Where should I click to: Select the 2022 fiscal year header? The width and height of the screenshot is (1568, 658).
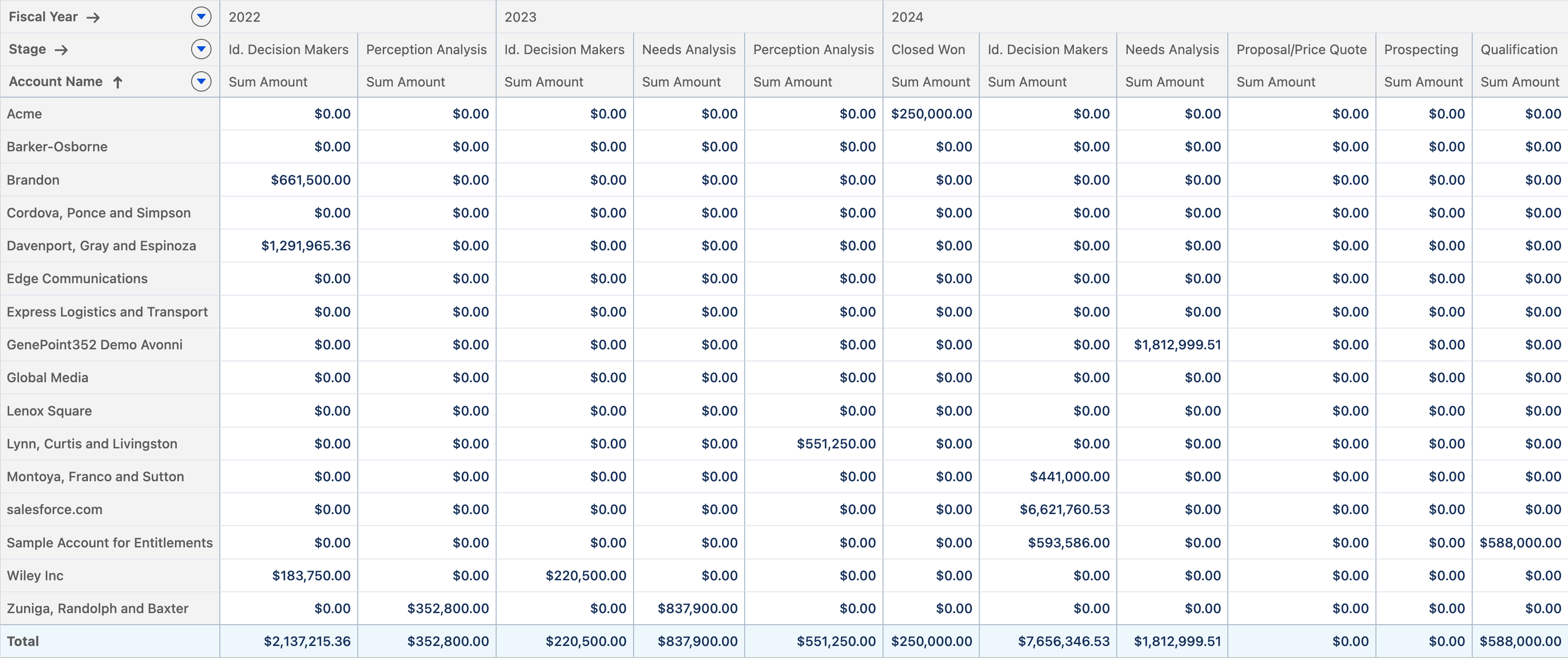tap(245, 17)
